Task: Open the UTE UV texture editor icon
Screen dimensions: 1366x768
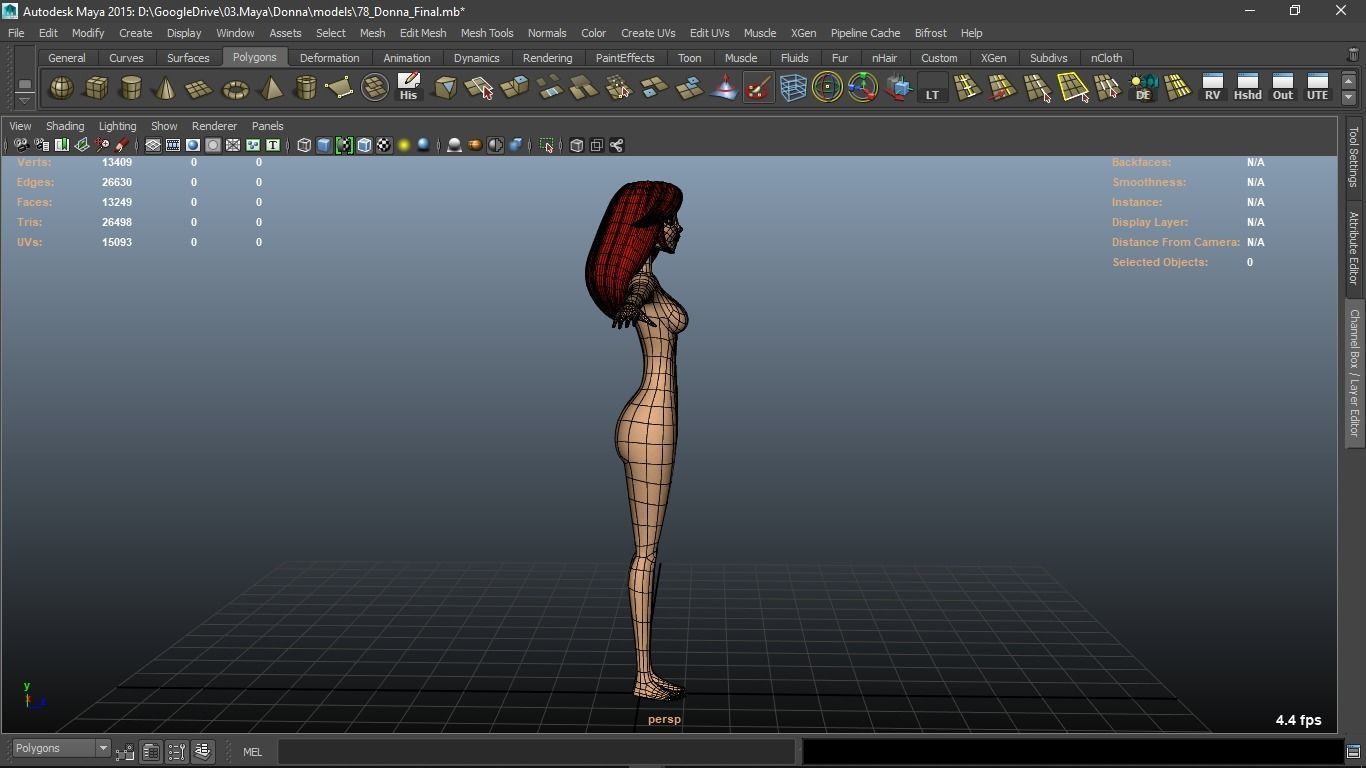Action: [x=1317, y=88]
